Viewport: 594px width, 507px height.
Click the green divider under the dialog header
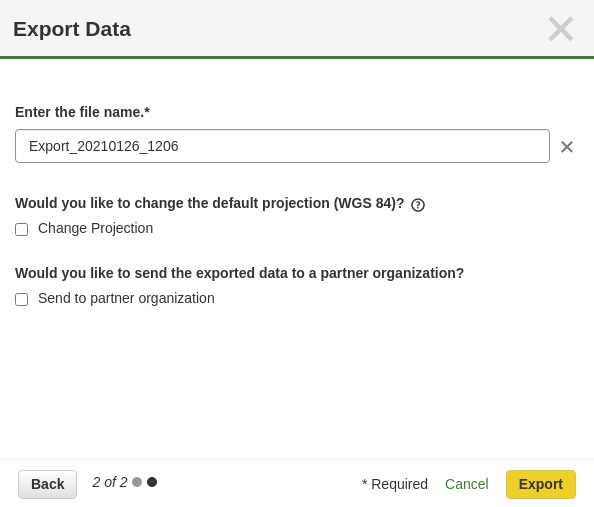click(x=297, y=58)
